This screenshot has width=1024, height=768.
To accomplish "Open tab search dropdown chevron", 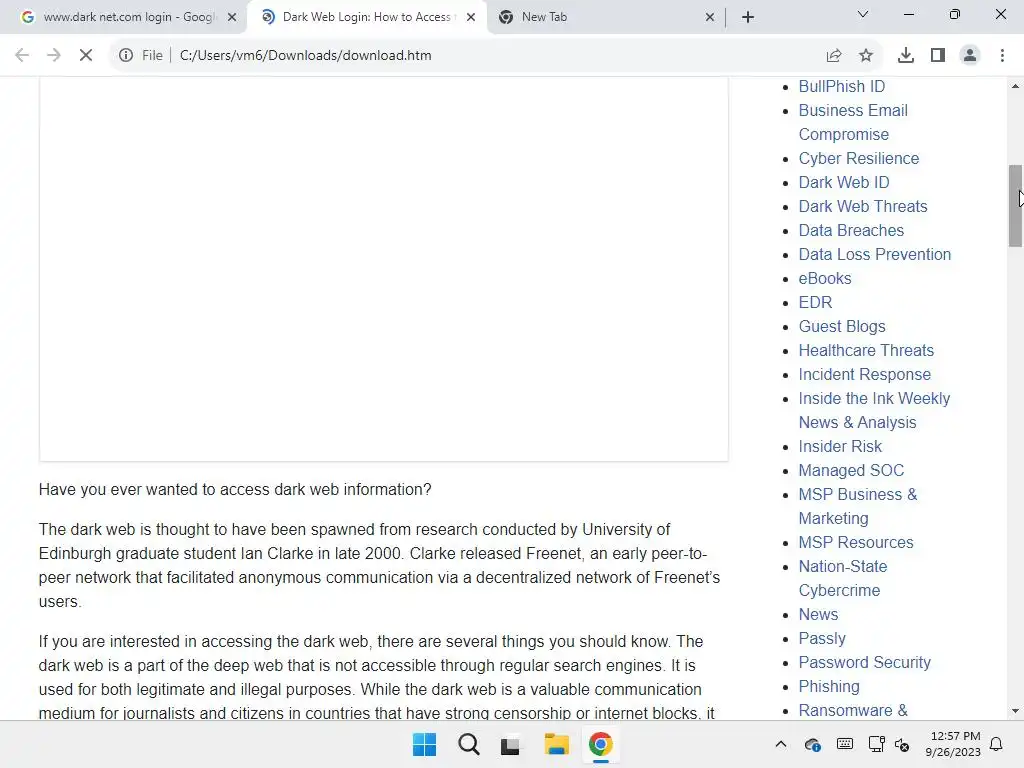I will [x=863, y=14].
